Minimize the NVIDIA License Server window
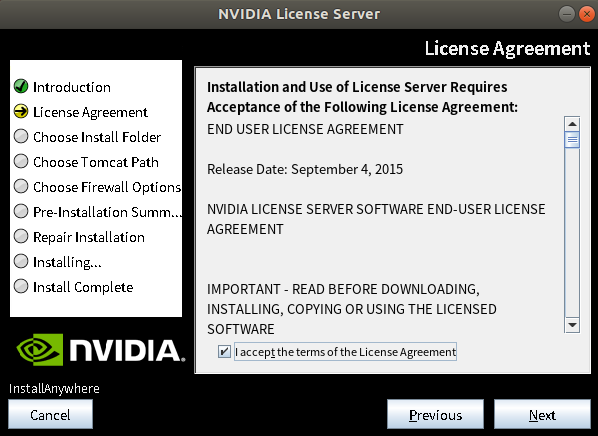The height and width of the screenshot is (436, 598). click(x=567, y=14)
